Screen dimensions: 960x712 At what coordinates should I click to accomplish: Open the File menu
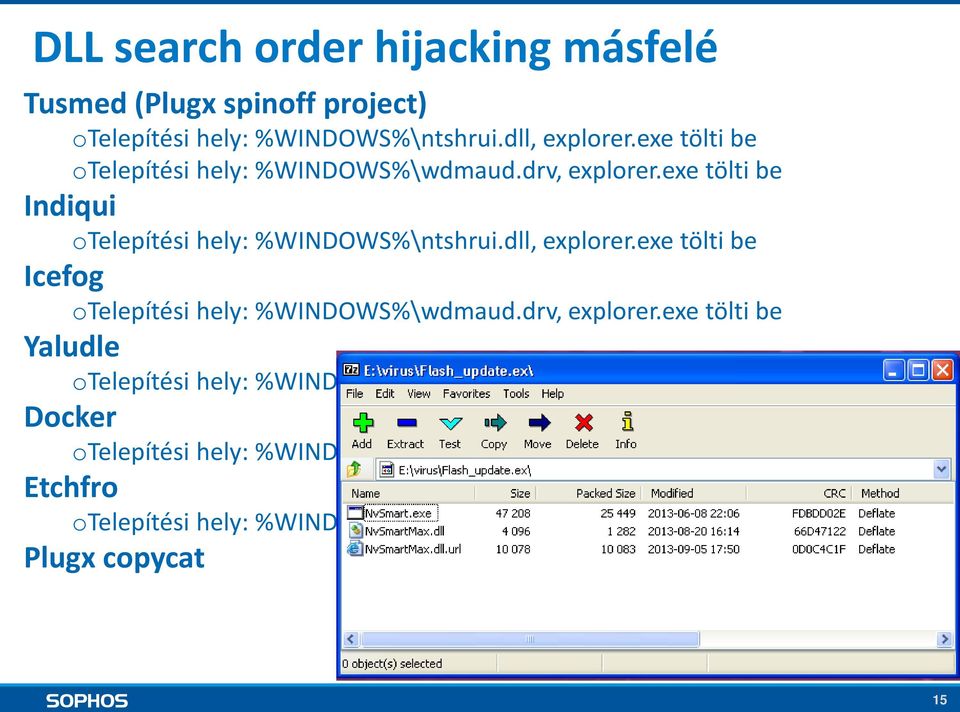pos(354,394)
